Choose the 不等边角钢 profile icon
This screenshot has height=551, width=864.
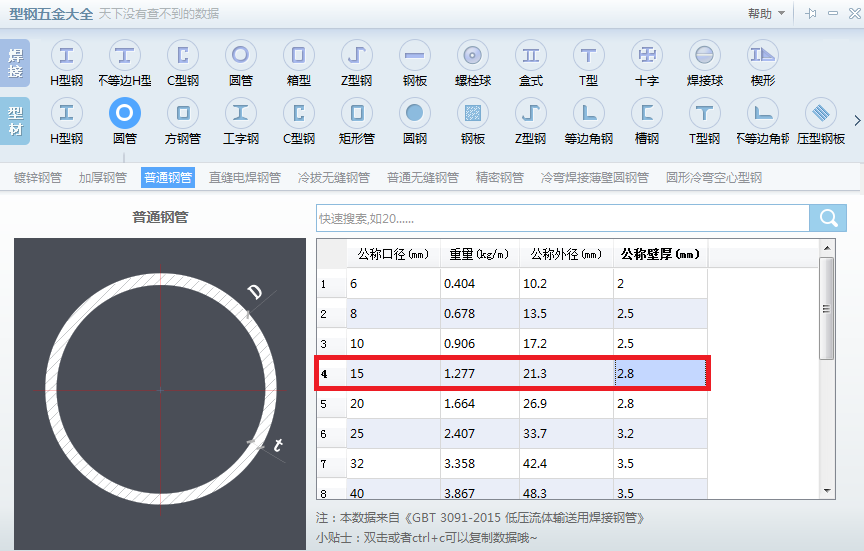coord(763,114)
